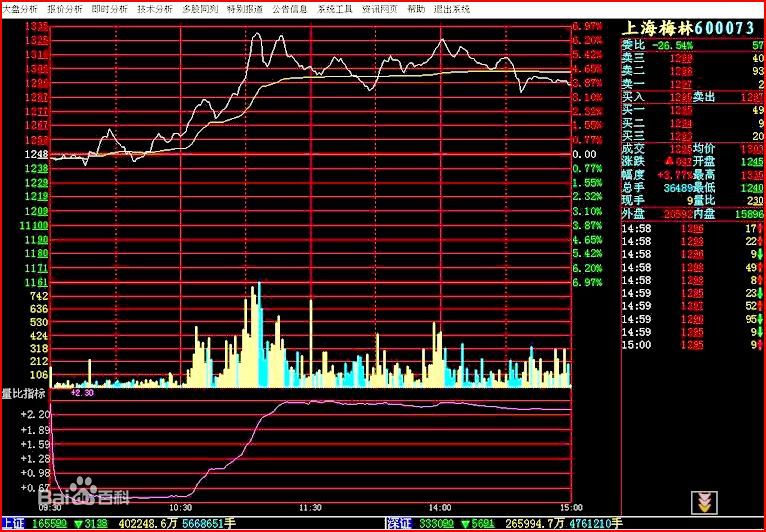Click 退出系统 to exit the program
Screen dimensions: 766x532
click(x=452, y=9)
